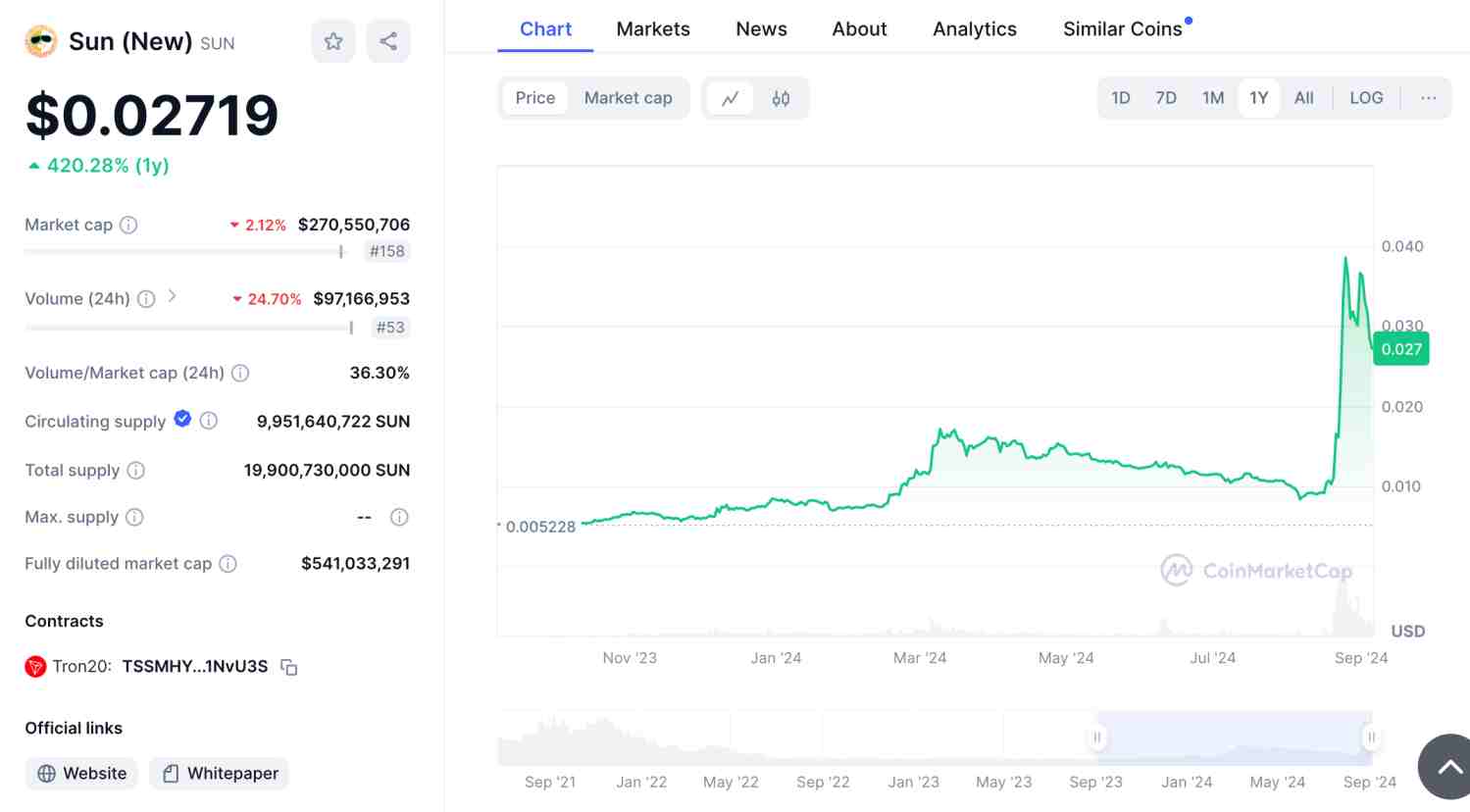Open the About tab
This screenshot has height=812, width=1470.
point(860,29)
